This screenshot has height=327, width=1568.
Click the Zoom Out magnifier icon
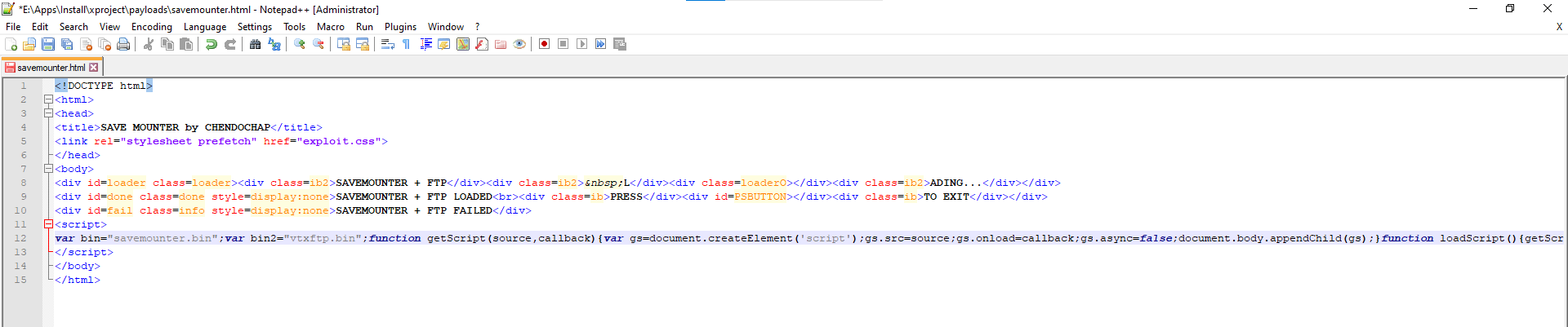318,44
